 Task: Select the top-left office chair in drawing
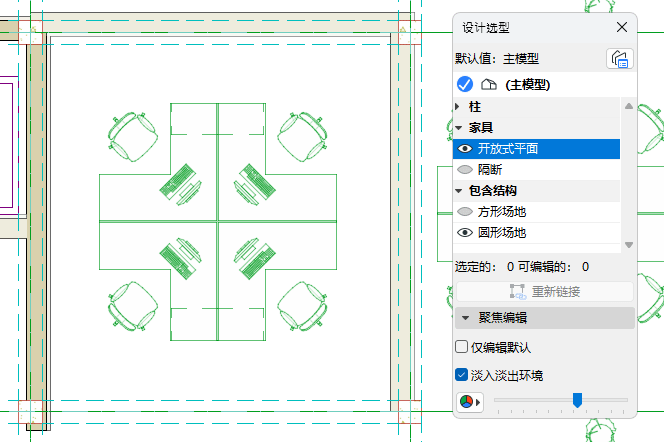pos(133,136)
